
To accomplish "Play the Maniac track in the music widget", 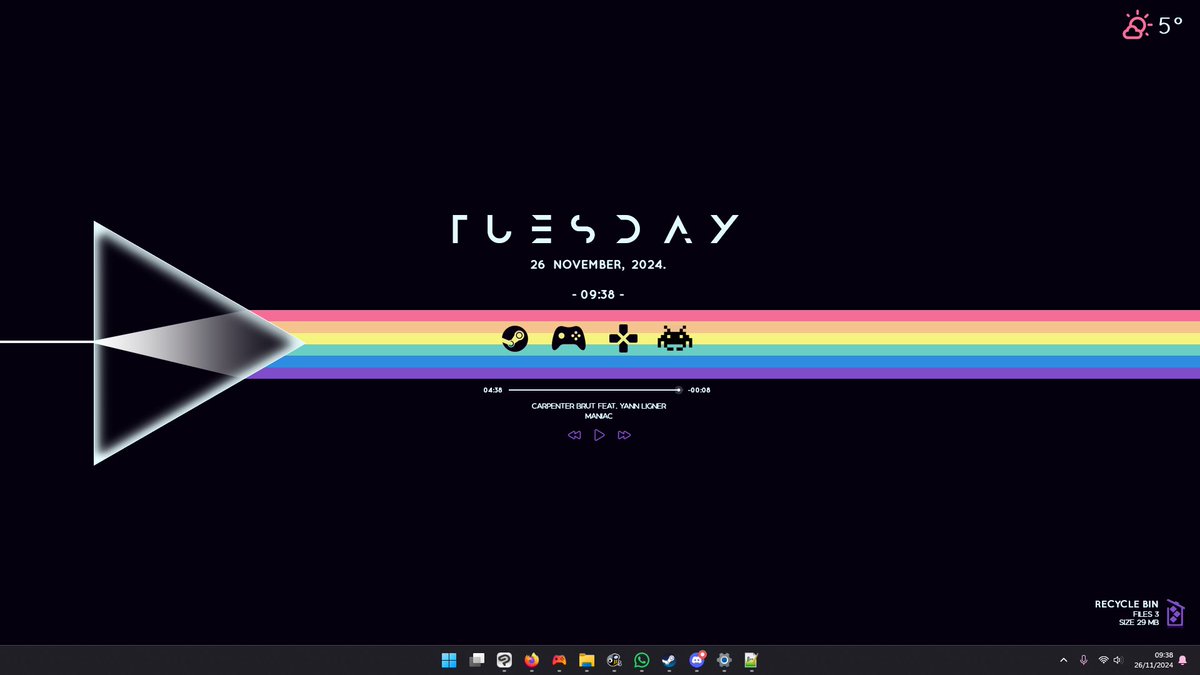I will pos(599,434).
